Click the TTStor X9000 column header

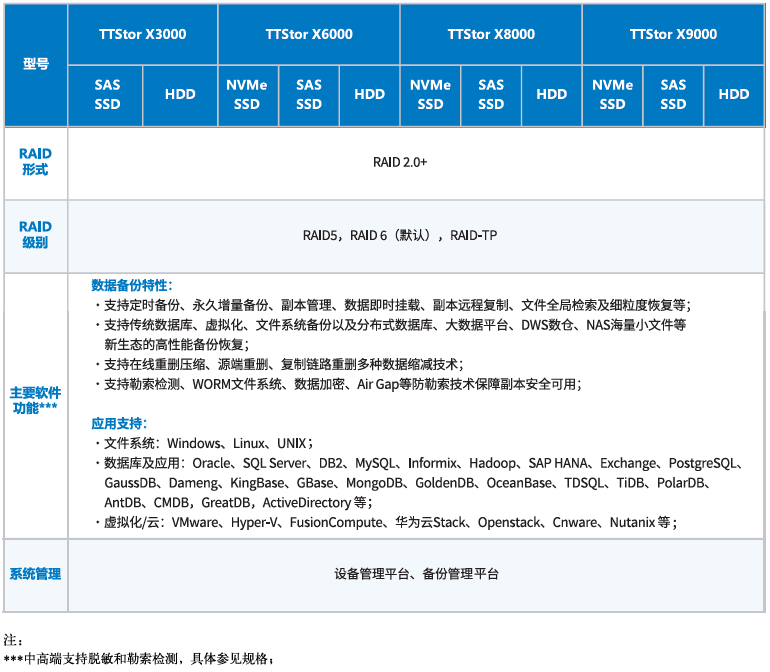673,34
